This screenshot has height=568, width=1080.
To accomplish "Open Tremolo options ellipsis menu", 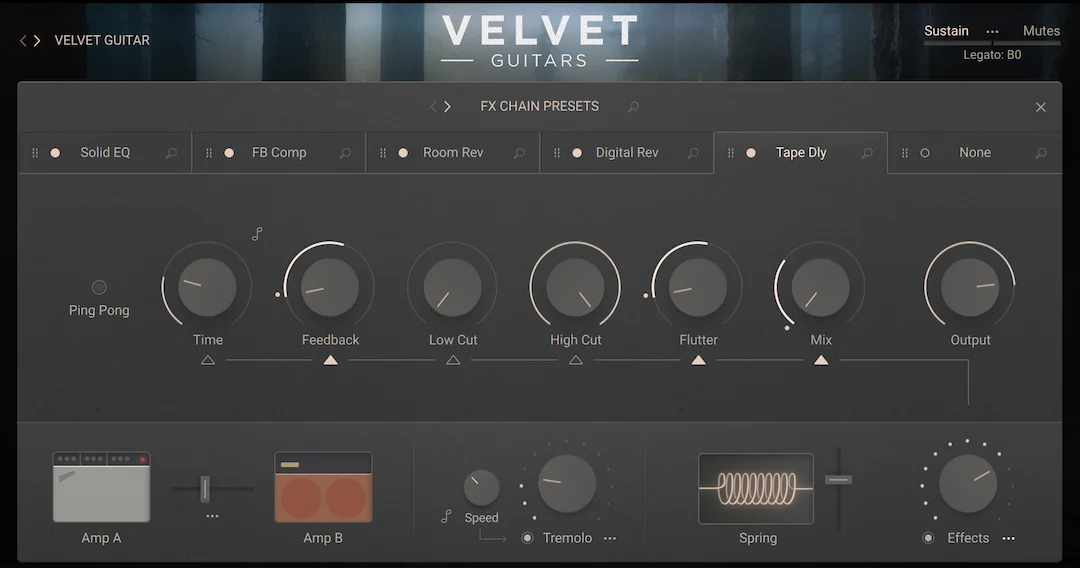I will tap(610, 538).
